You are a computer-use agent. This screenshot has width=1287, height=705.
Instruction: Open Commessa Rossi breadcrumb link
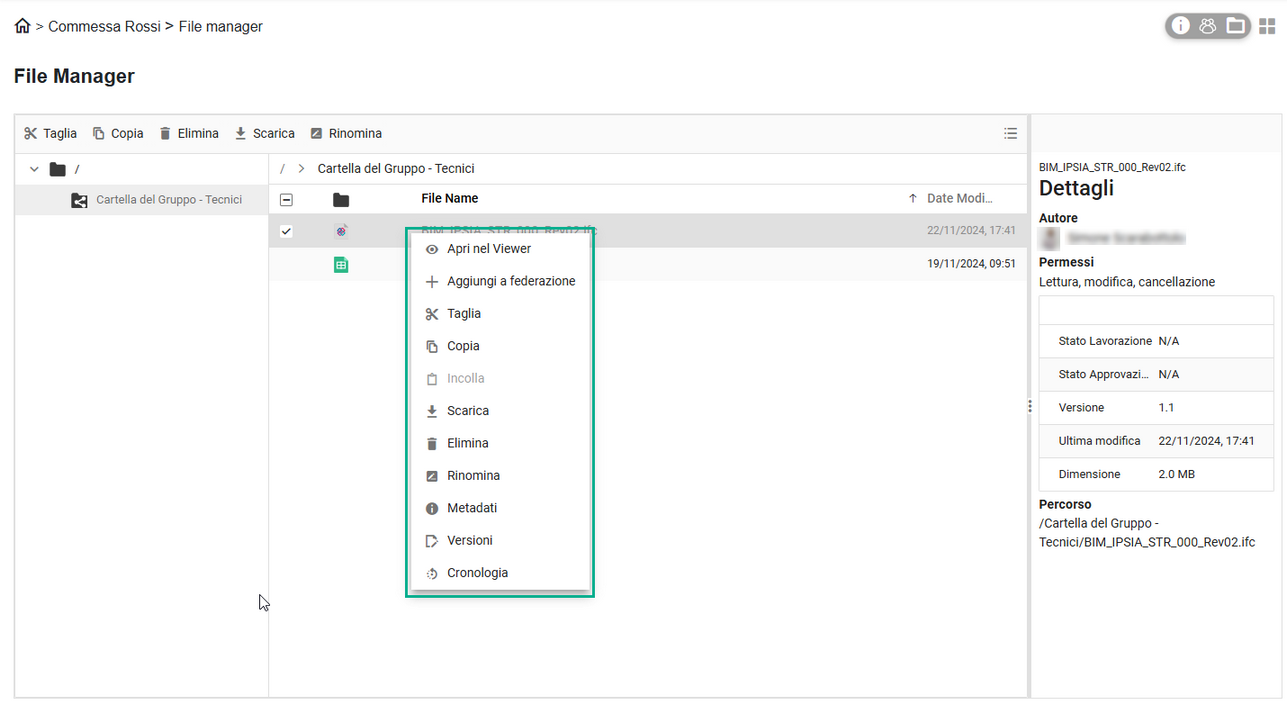[x=104, y=26]
